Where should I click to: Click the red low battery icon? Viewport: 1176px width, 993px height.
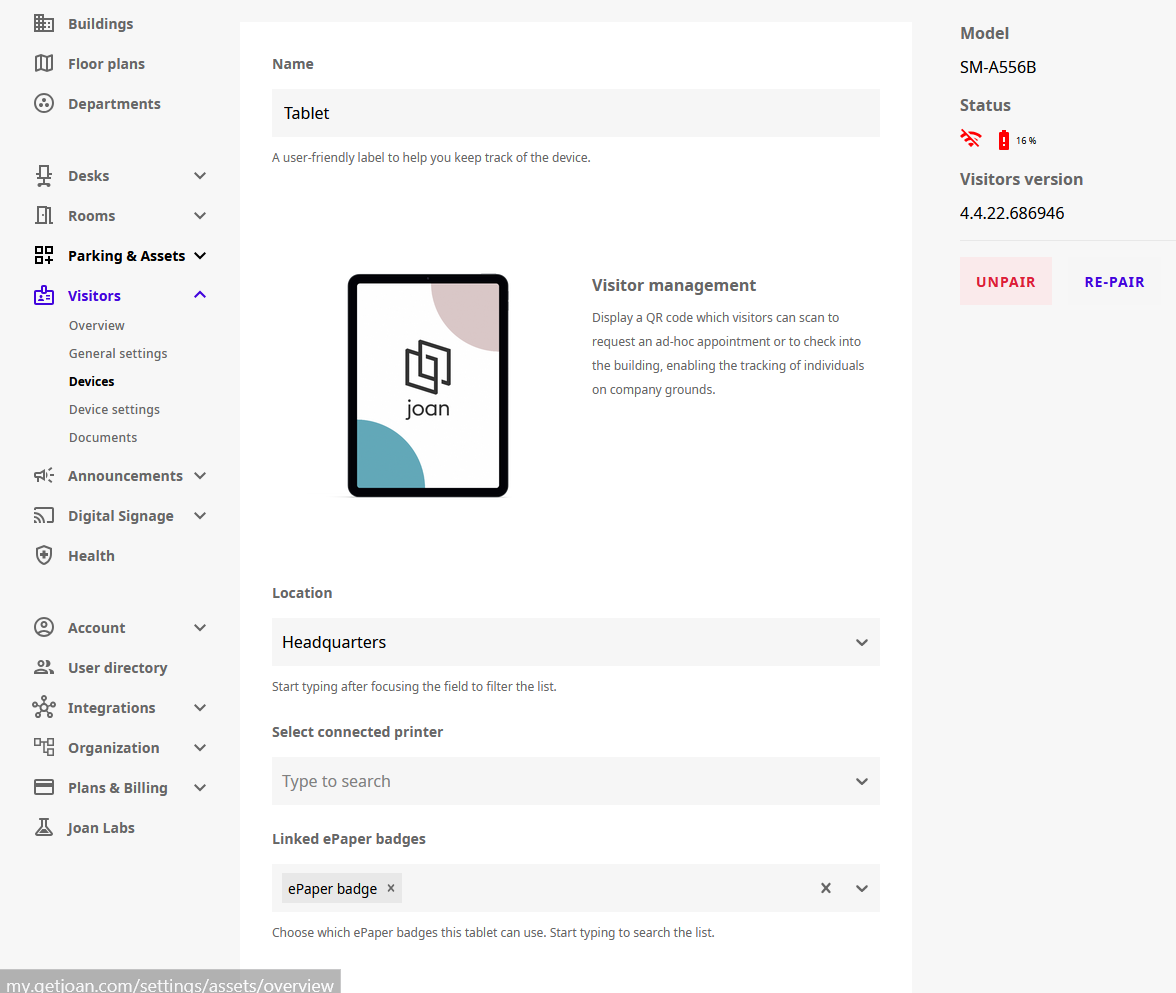click(x=1004, y=140)
